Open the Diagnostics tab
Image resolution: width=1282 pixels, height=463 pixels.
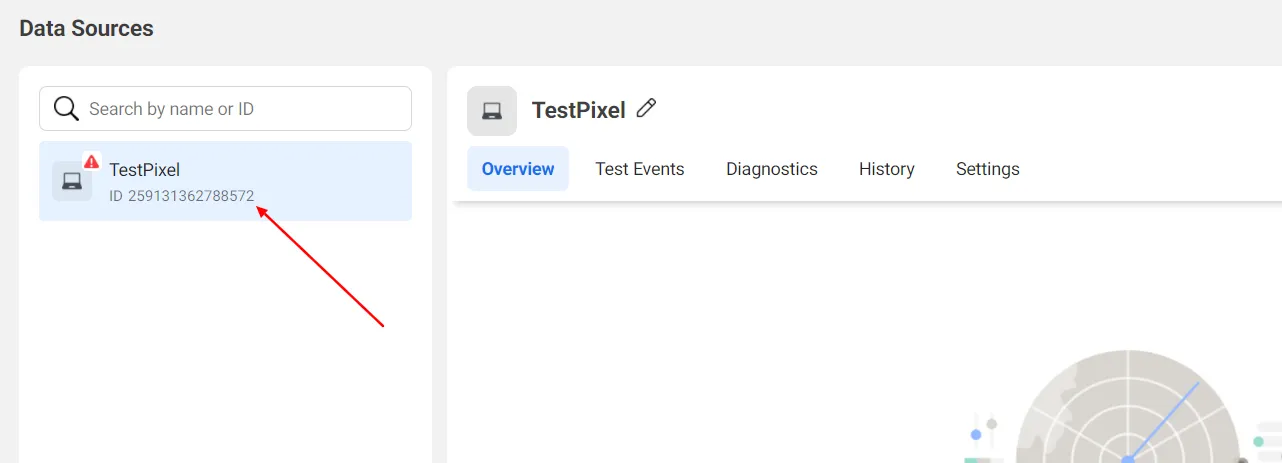pos(772,169)
